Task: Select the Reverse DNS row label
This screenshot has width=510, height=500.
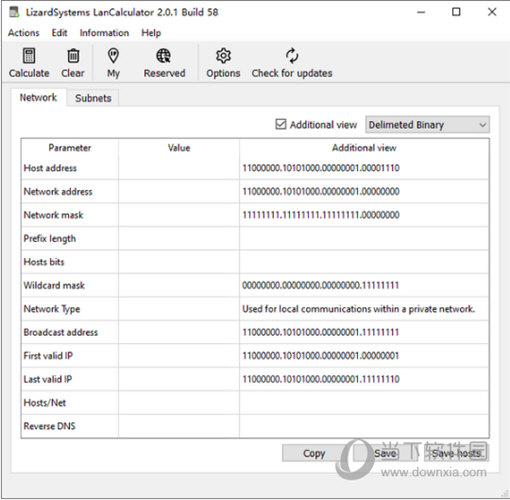Action: [49, 426]
